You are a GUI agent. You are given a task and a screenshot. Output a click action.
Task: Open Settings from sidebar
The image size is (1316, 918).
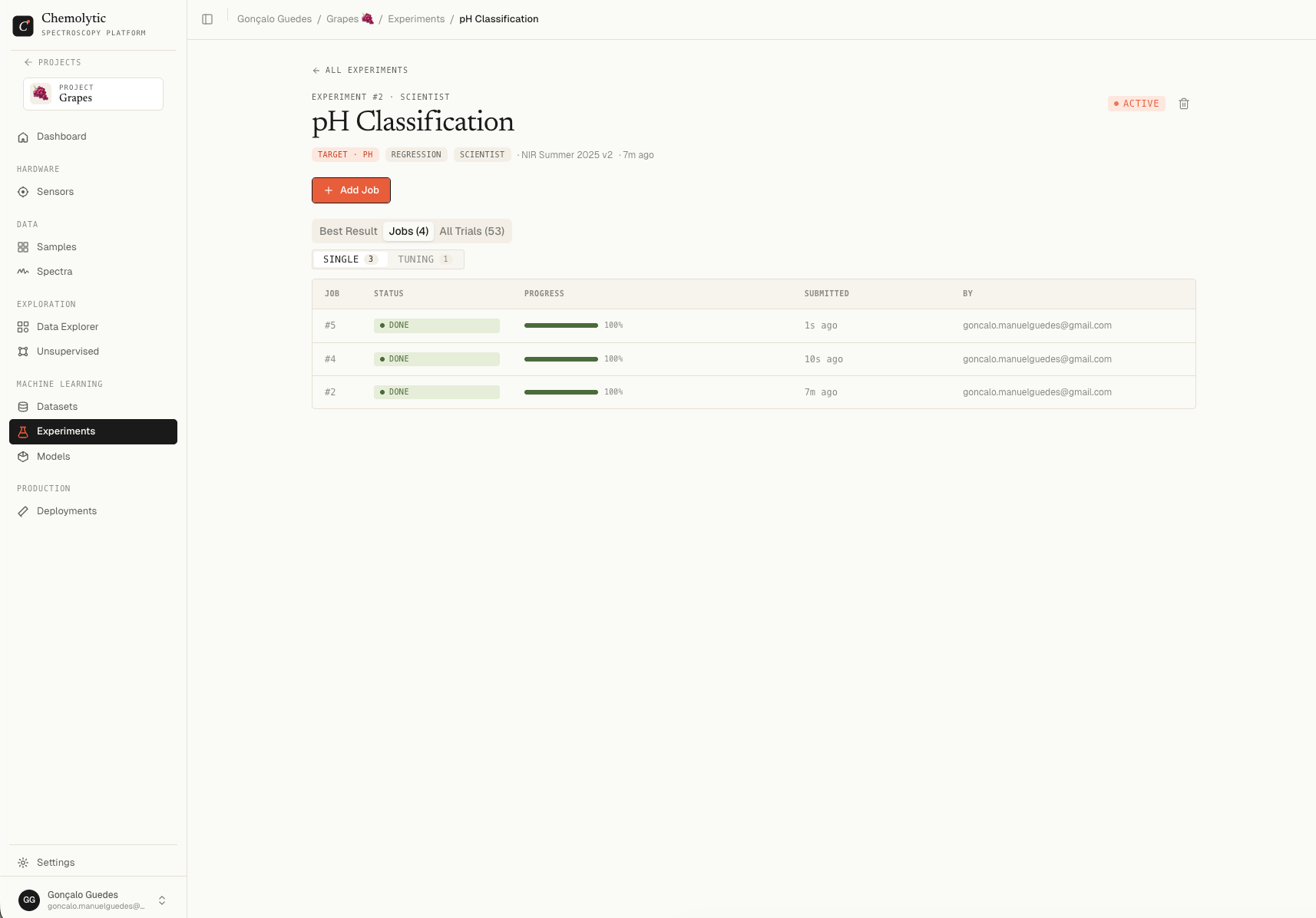93,863
